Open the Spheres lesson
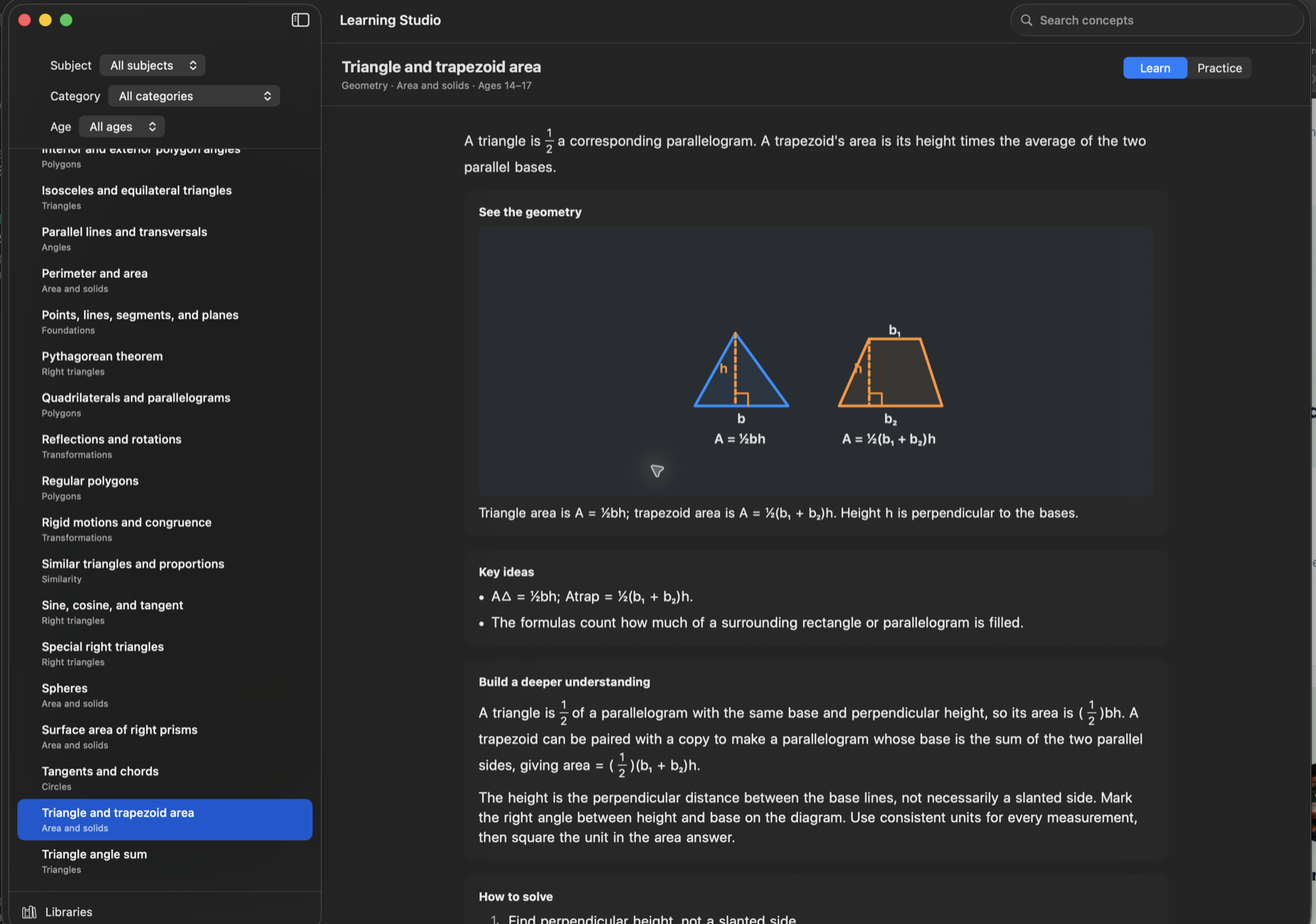Screen dimensions: 1316x924 (164, 695)
